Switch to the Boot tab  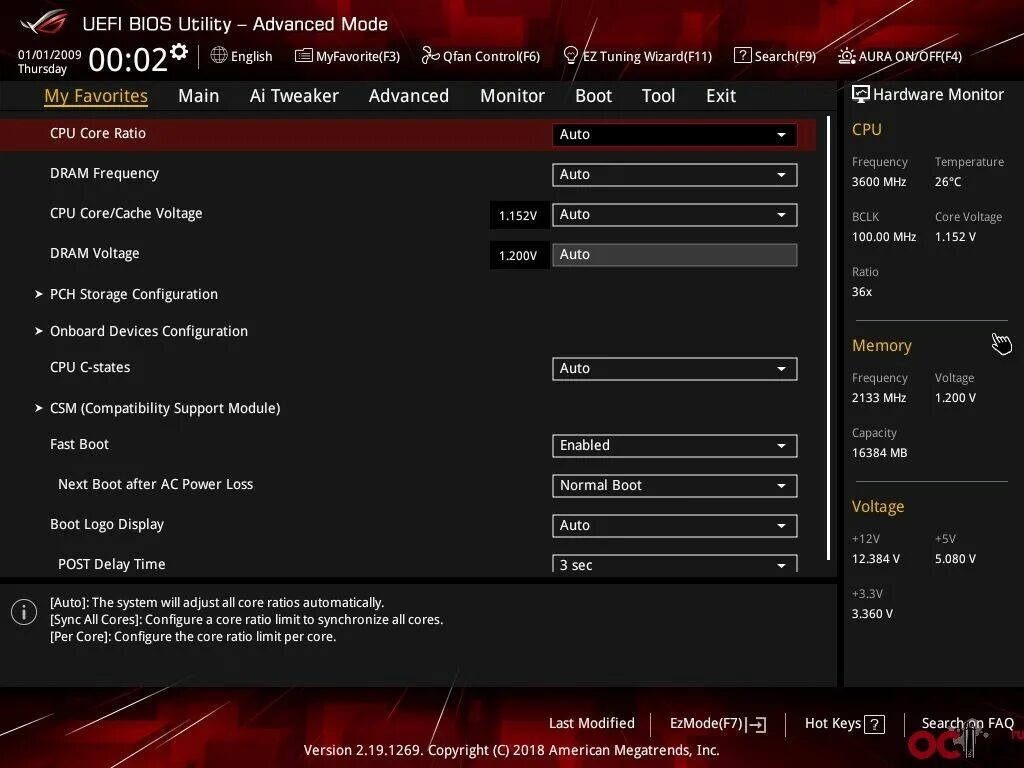tap(594, 96)
